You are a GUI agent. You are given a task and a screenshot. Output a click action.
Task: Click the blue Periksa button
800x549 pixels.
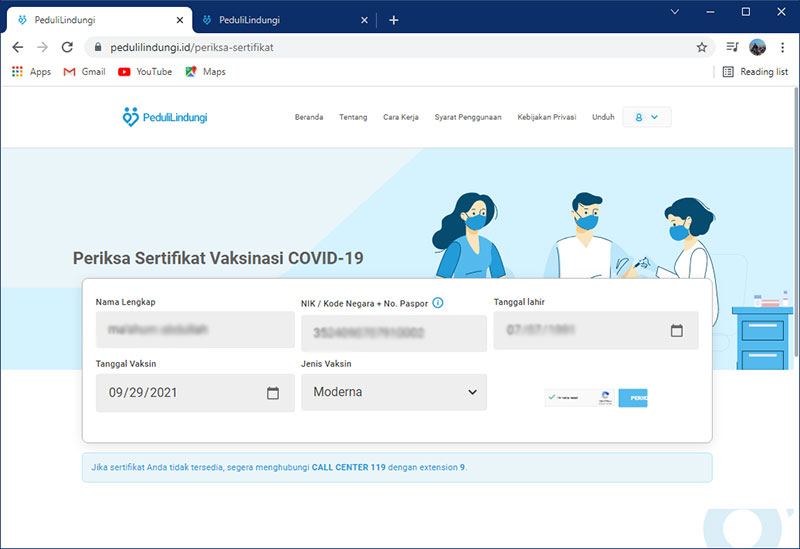point(633,398)
